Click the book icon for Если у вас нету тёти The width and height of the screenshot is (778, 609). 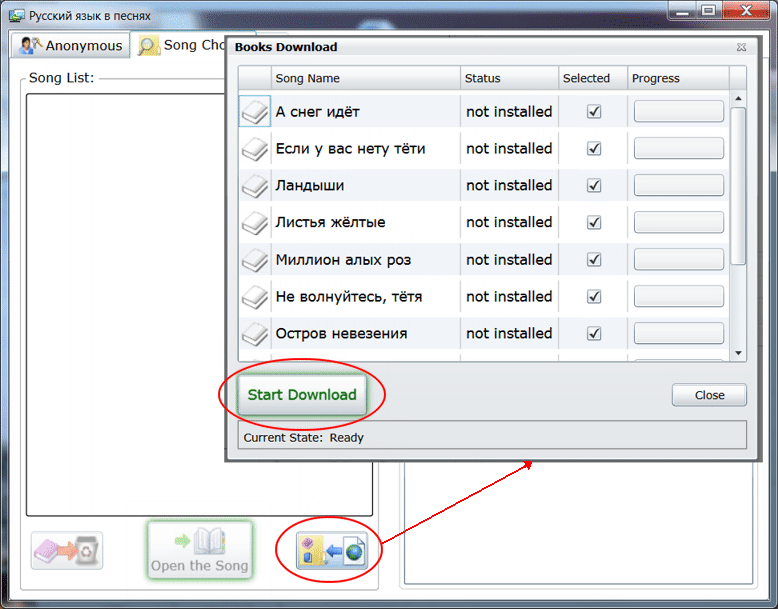click(x=255, y=148)
